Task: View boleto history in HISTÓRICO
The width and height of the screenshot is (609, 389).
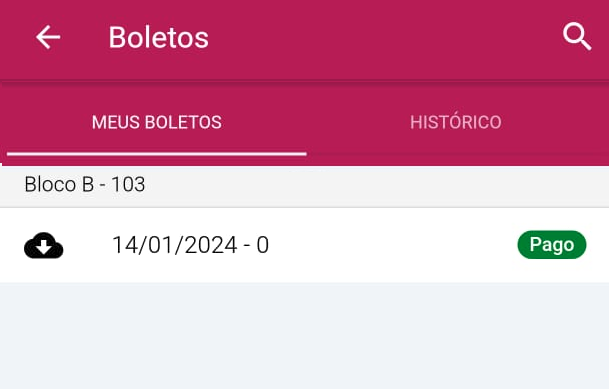Action: tap(456, 122)
